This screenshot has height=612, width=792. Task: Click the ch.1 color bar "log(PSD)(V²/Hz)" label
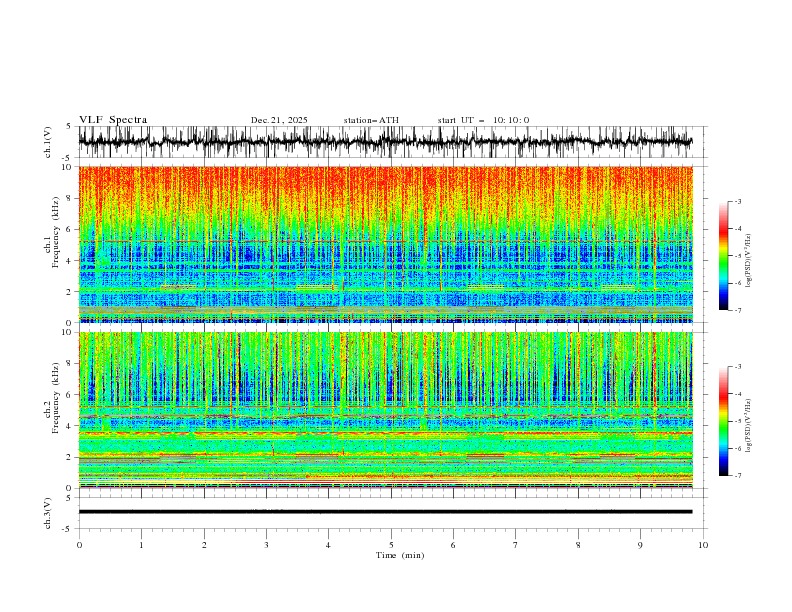(749, 261)
